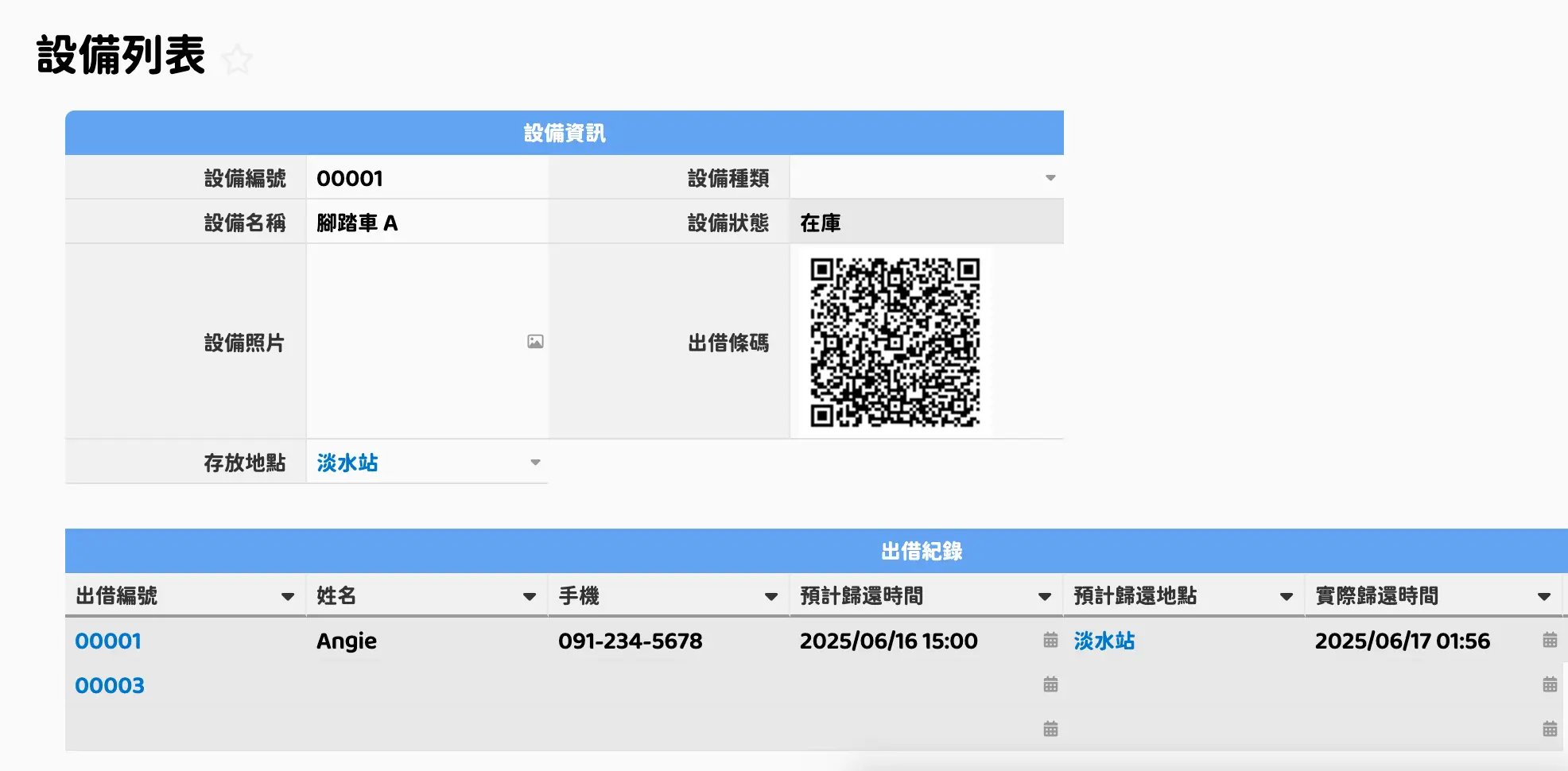This screenshot has width=1568, height=771.
Task: Click 淡水站 link in 預計歸還地點 column
Action: click(x=1104, y=641)
